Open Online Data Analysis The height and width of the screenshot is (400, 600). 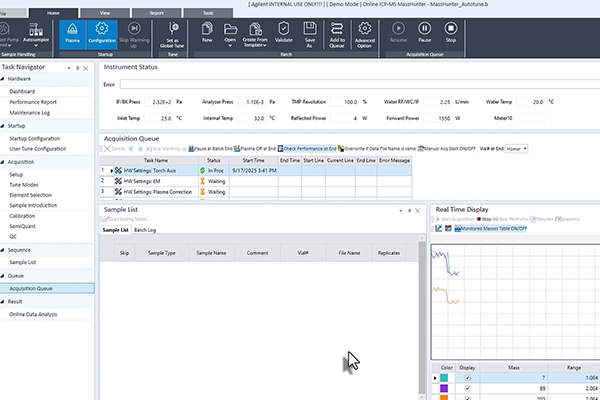coord(33,314)
